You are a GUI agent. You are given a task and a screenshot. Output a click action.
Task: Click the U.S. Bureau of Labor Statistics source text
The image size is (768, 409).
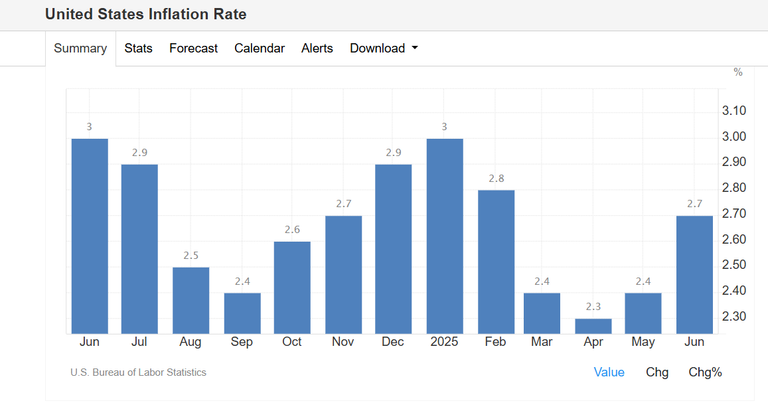[138, 372]
